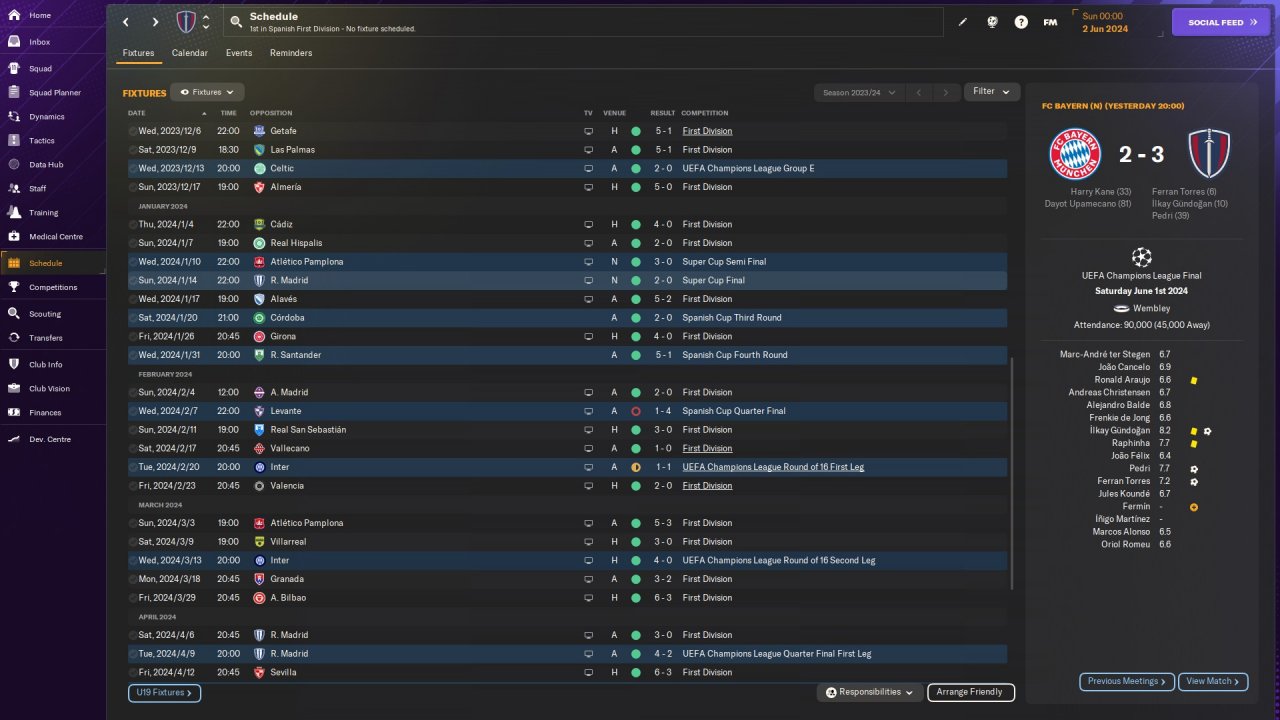This screenshot has width=1280, height=720.
Task: Open the Medical Centre
Action: coord(56,237)
